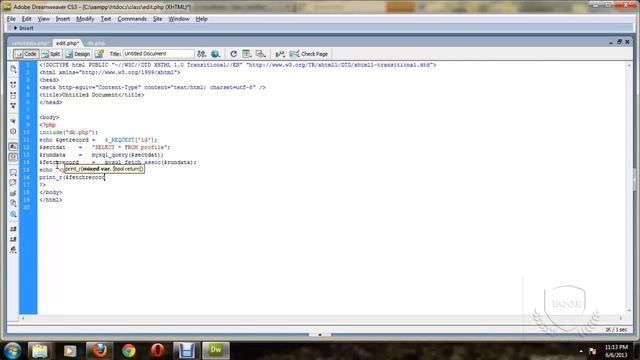Switch to Split view

(x=51, y=54)
